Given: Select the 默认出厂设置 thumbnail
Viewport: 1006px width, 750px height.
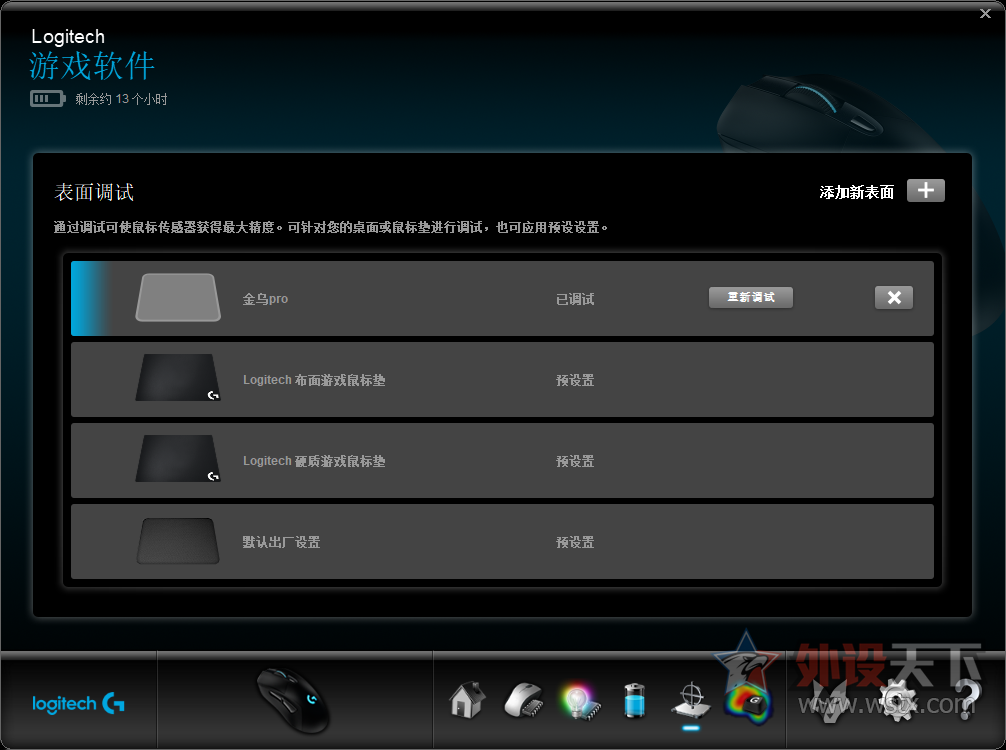Looking at the screenshot, I should (178, 541).
